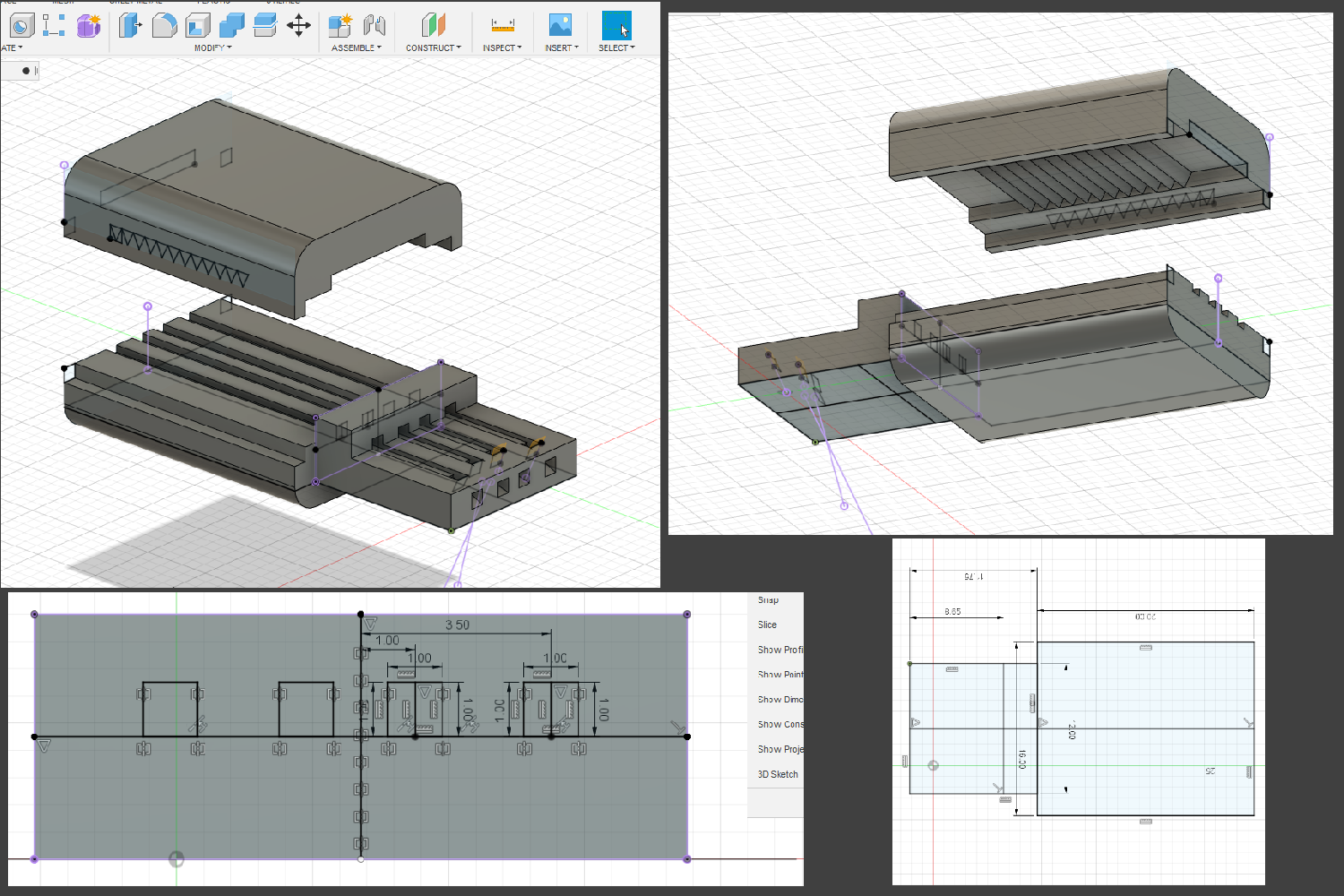The height and width of the screenshot is (896, 1344).
Task: Select the Measure tool
Action: point(502,25)
